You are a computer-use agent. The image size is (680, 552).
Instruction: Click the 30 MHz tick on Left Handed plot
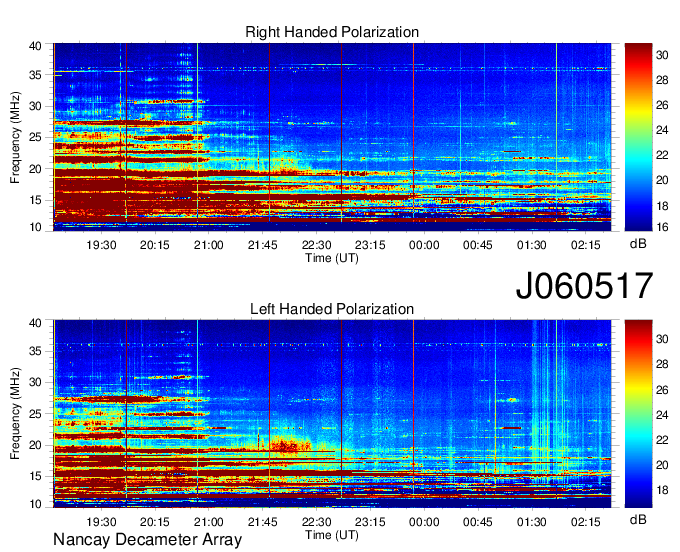[x=35, y=382]
